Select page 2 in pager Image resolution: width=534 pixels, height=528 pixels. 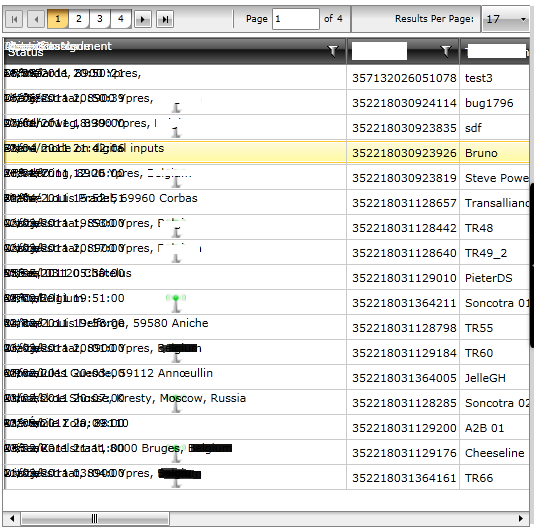click(79, 19)
